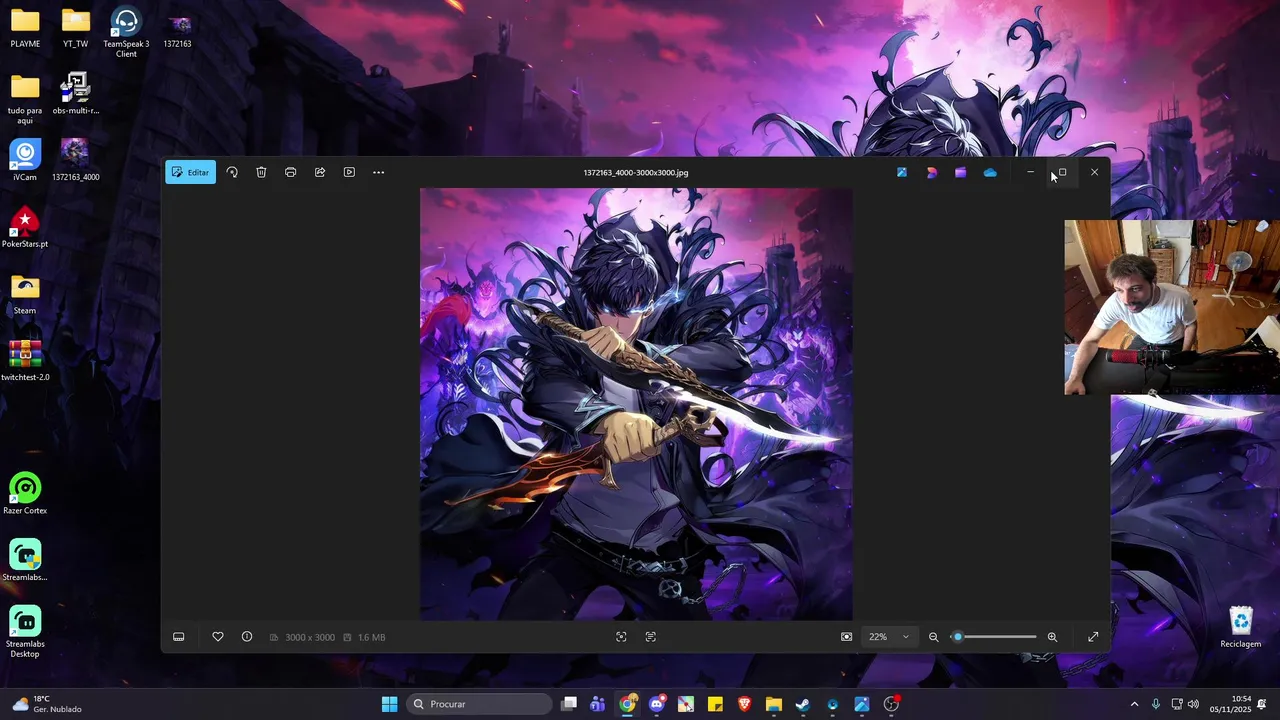
Task: Click the 1.6 MB file size text
Action: 371,637
